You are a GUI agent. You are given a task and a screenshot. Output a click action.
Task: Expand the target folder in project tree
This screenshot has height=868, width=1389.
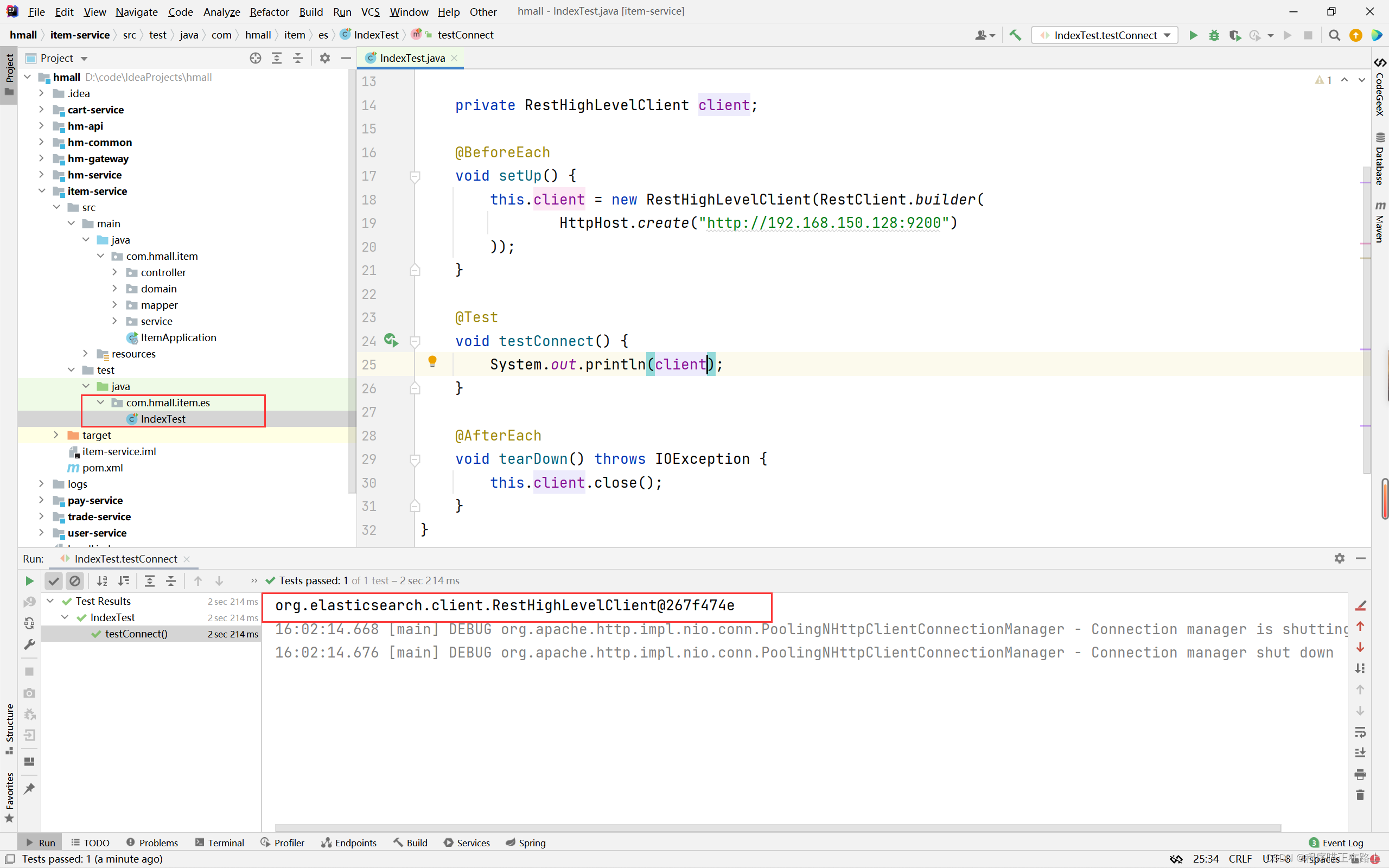[56, 435]
